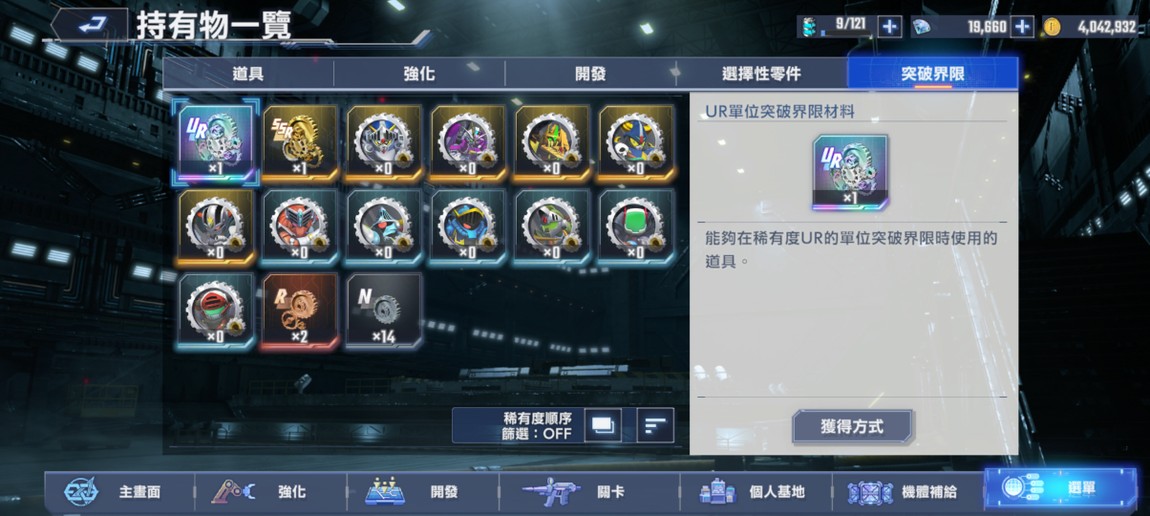Click the 獲得方式 button
Viewport: 1150px width, 516px height.
[x=852, y=427]
